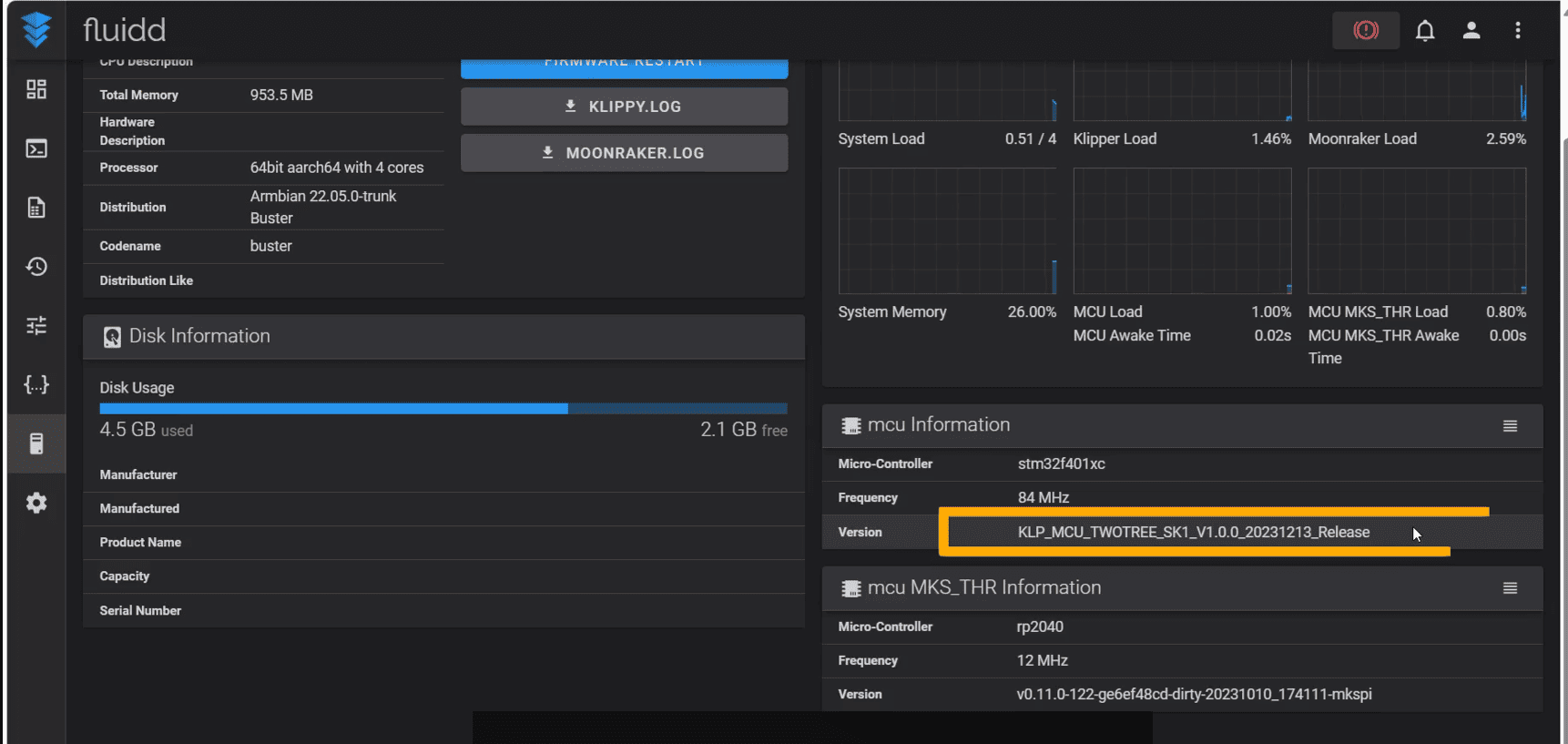This screenshot has width=1568, height=744.
Task: Open the Settings gear icon in sidebar
Action: [36, 503]
